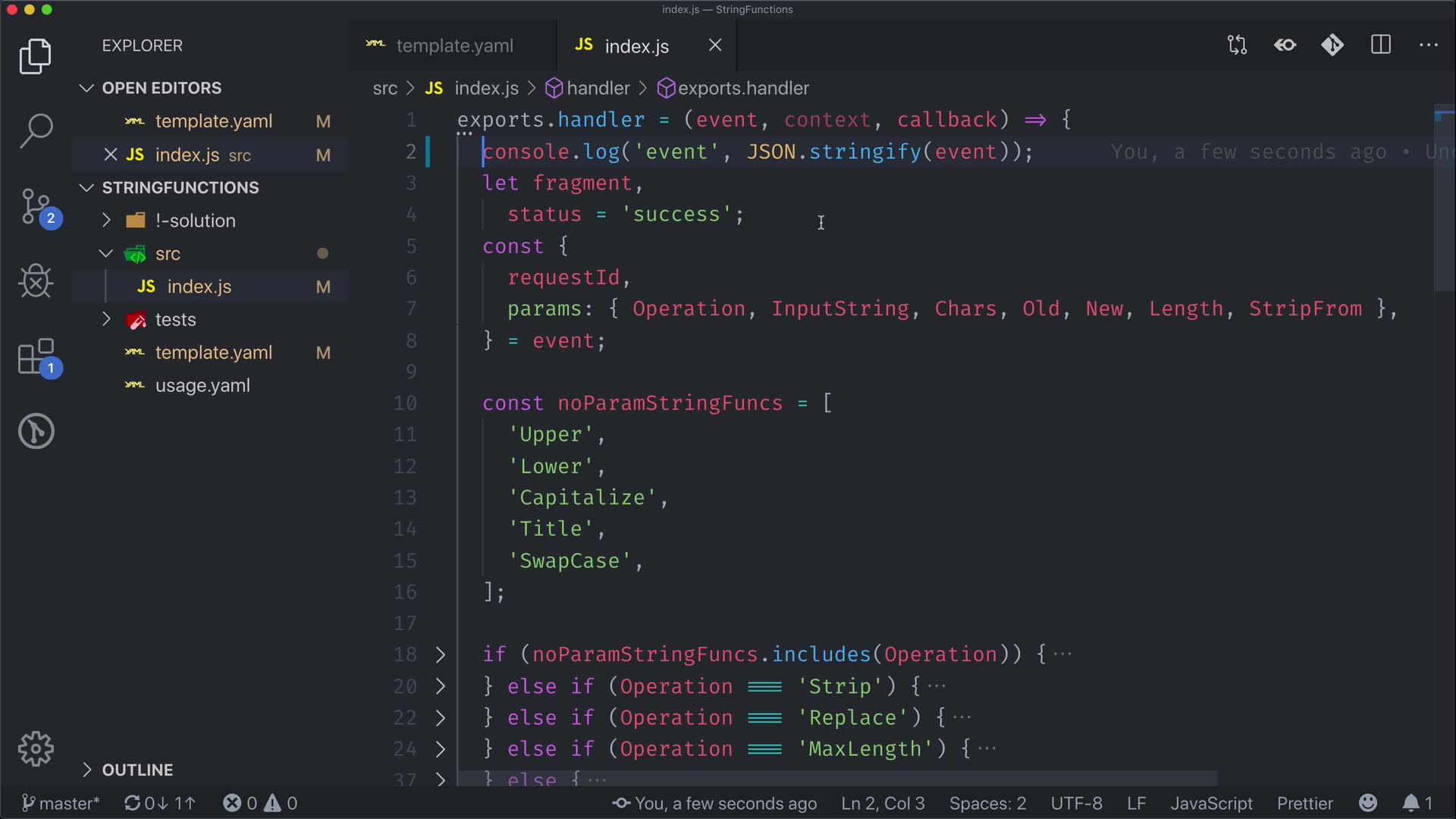Change the JavaScript language mode

[1211, 803]
